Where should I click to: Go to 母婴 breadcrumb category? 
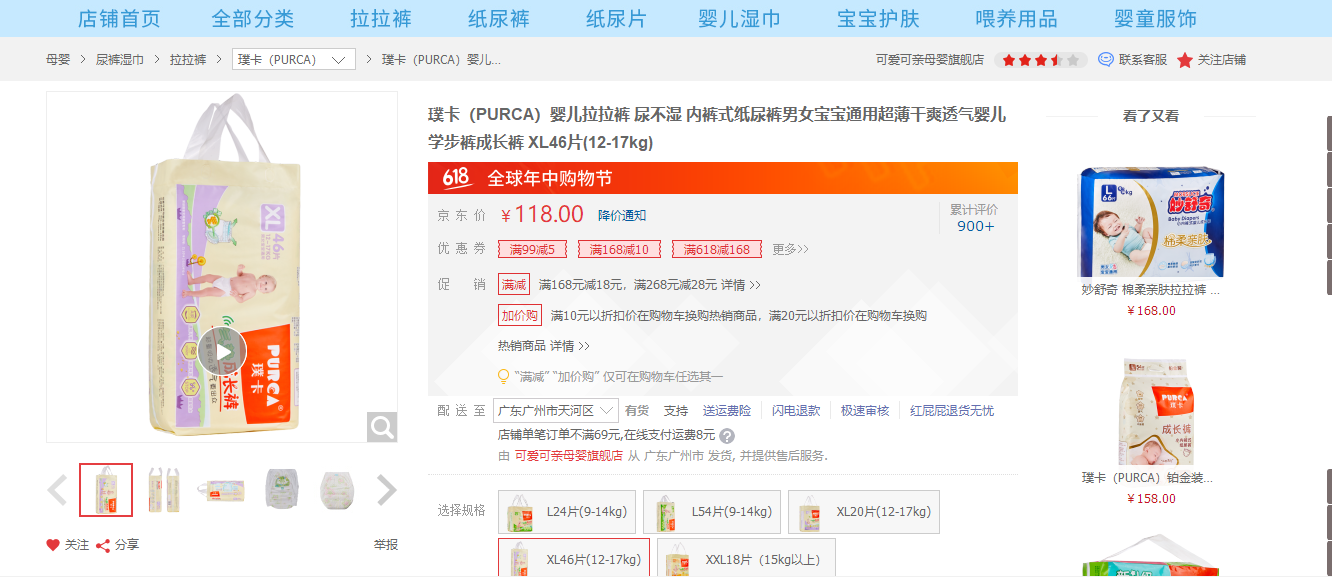[x=58, y=60]
